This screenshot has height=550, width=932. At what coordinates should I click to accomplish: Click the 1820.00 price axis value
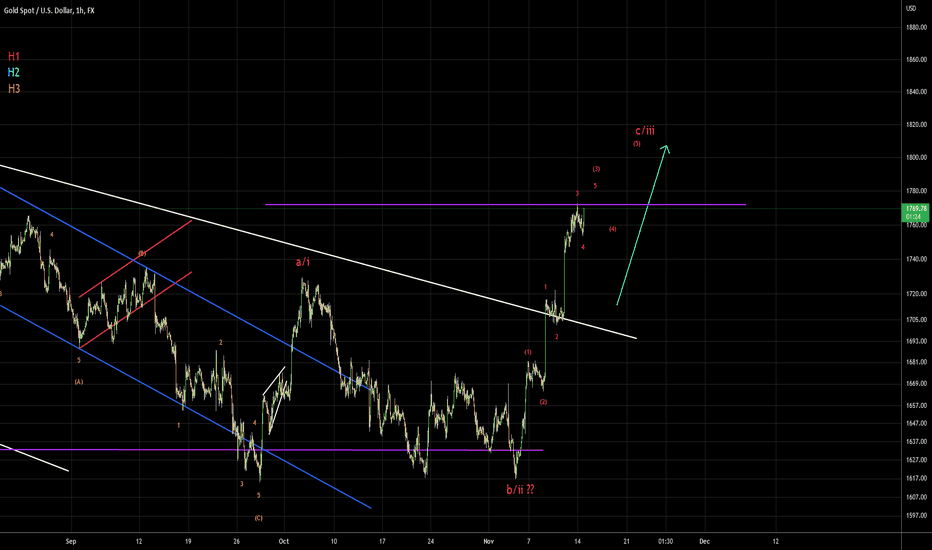click(917, 124)
